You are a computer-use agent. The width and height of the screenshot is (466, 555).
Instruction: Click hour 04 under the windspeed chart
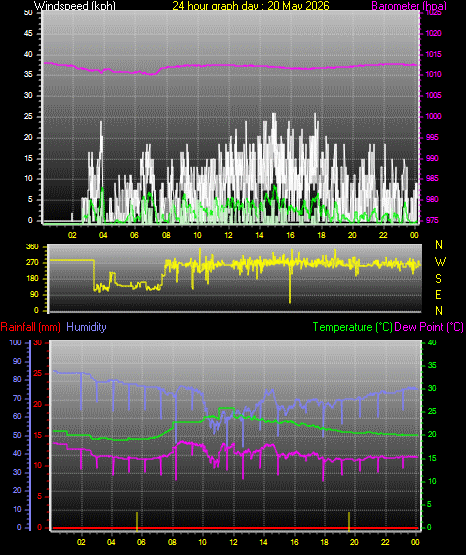[x=103, y=235]
